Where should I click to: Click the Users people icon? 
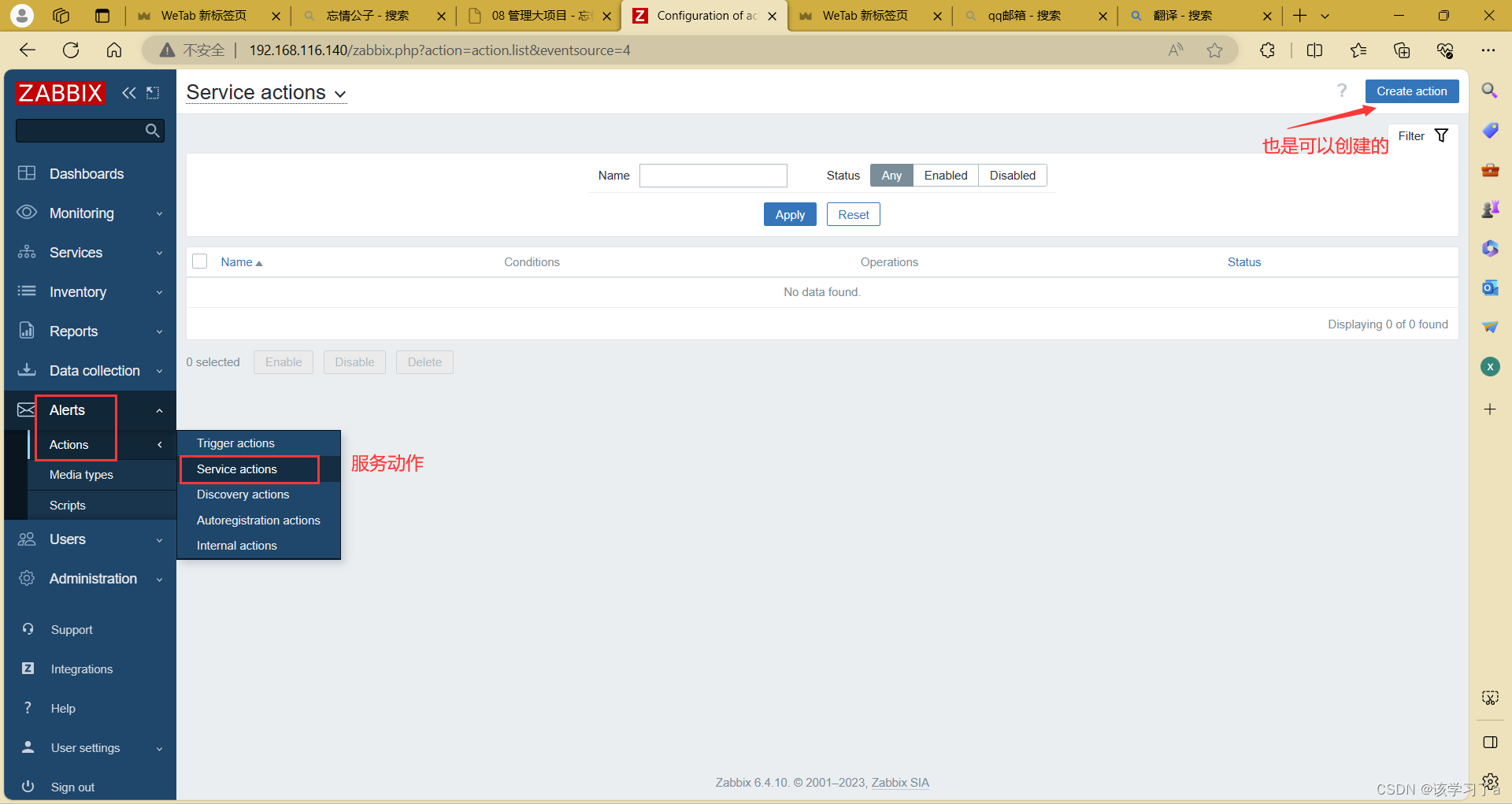point(27,539)
